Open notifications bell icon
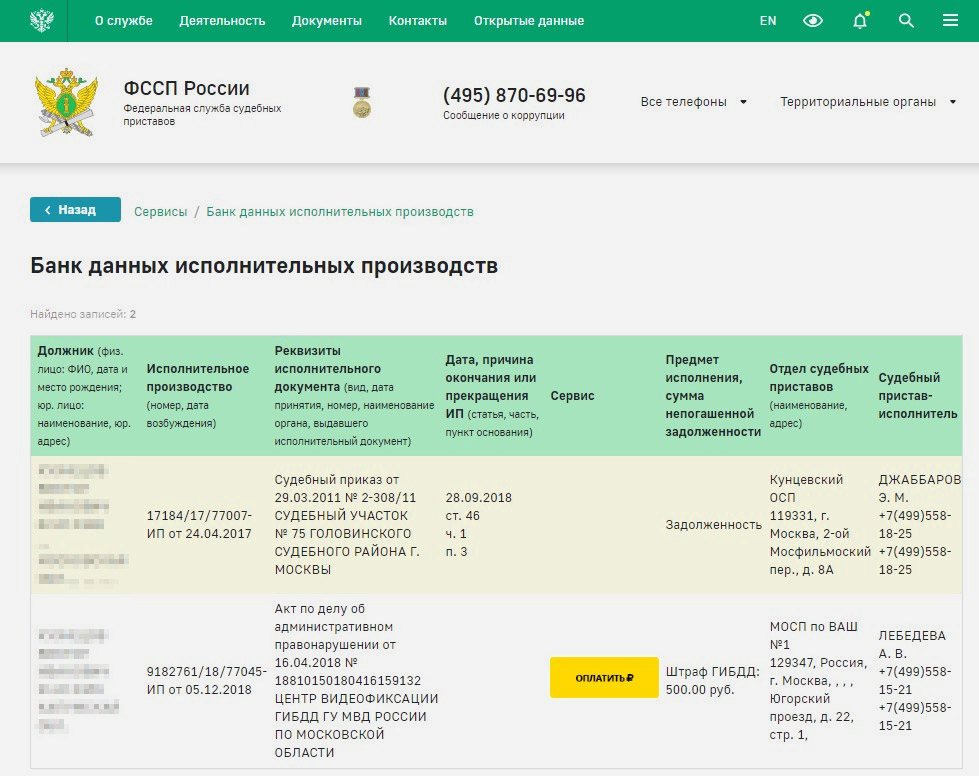979x776 pixels. [x=860, y=21]
